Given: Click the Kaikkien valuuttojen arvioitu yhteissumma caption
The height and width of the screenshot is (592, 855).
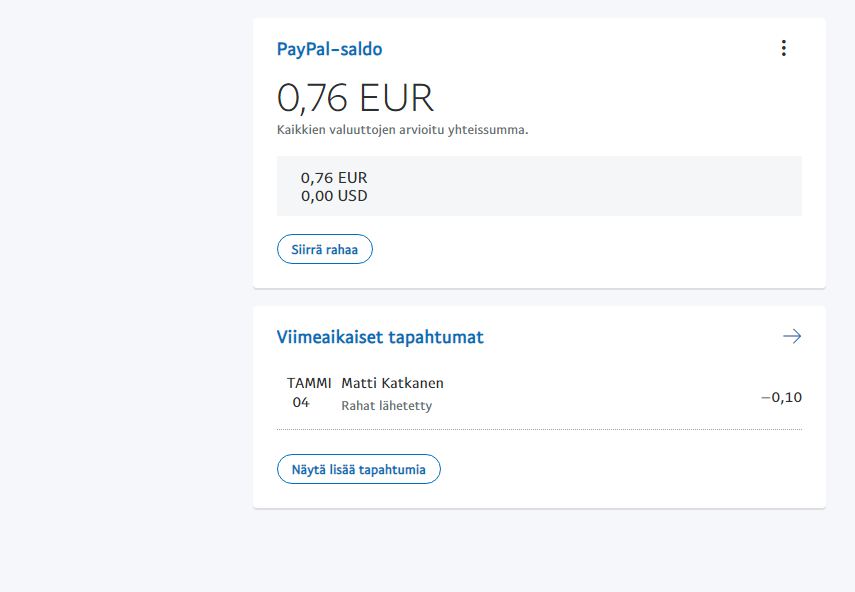Looking at the screenshot, I should 402,129.
